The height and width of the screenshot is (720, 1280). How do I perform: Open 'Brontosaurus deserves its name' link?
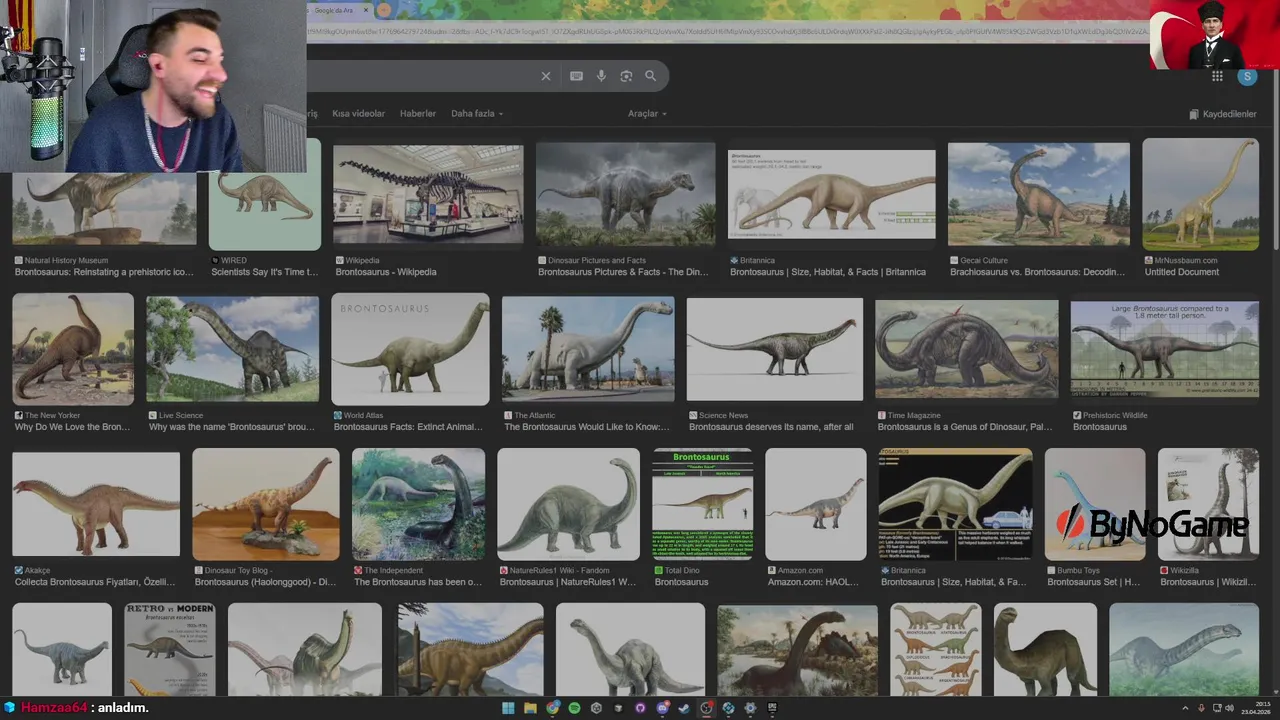[771, 427]
